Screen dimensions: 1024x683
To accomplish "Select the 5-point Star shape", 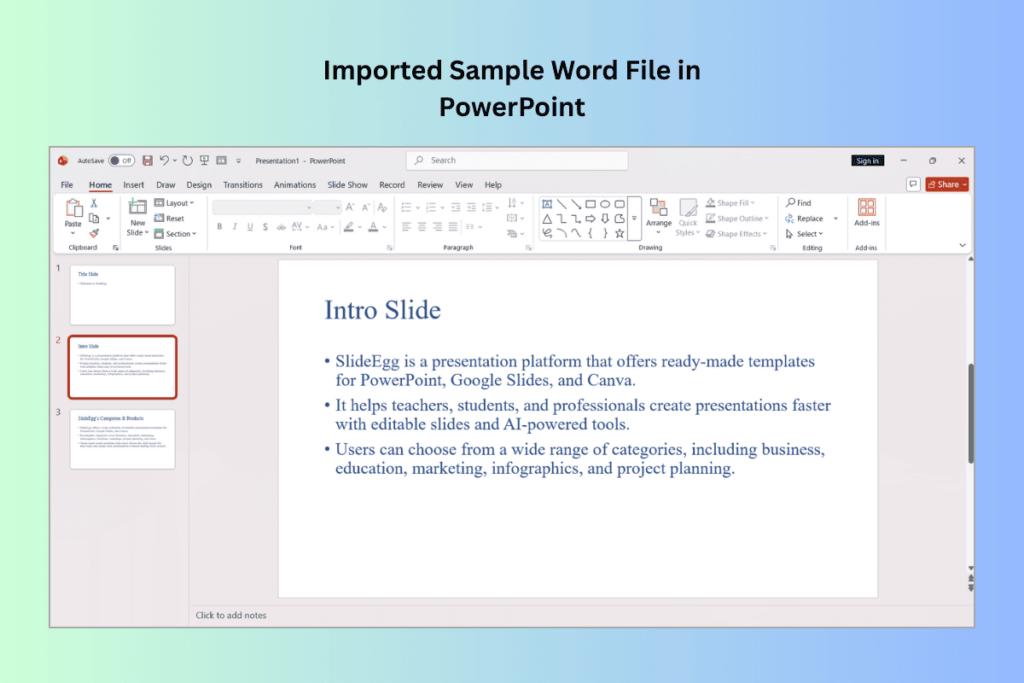I will 619,233.
